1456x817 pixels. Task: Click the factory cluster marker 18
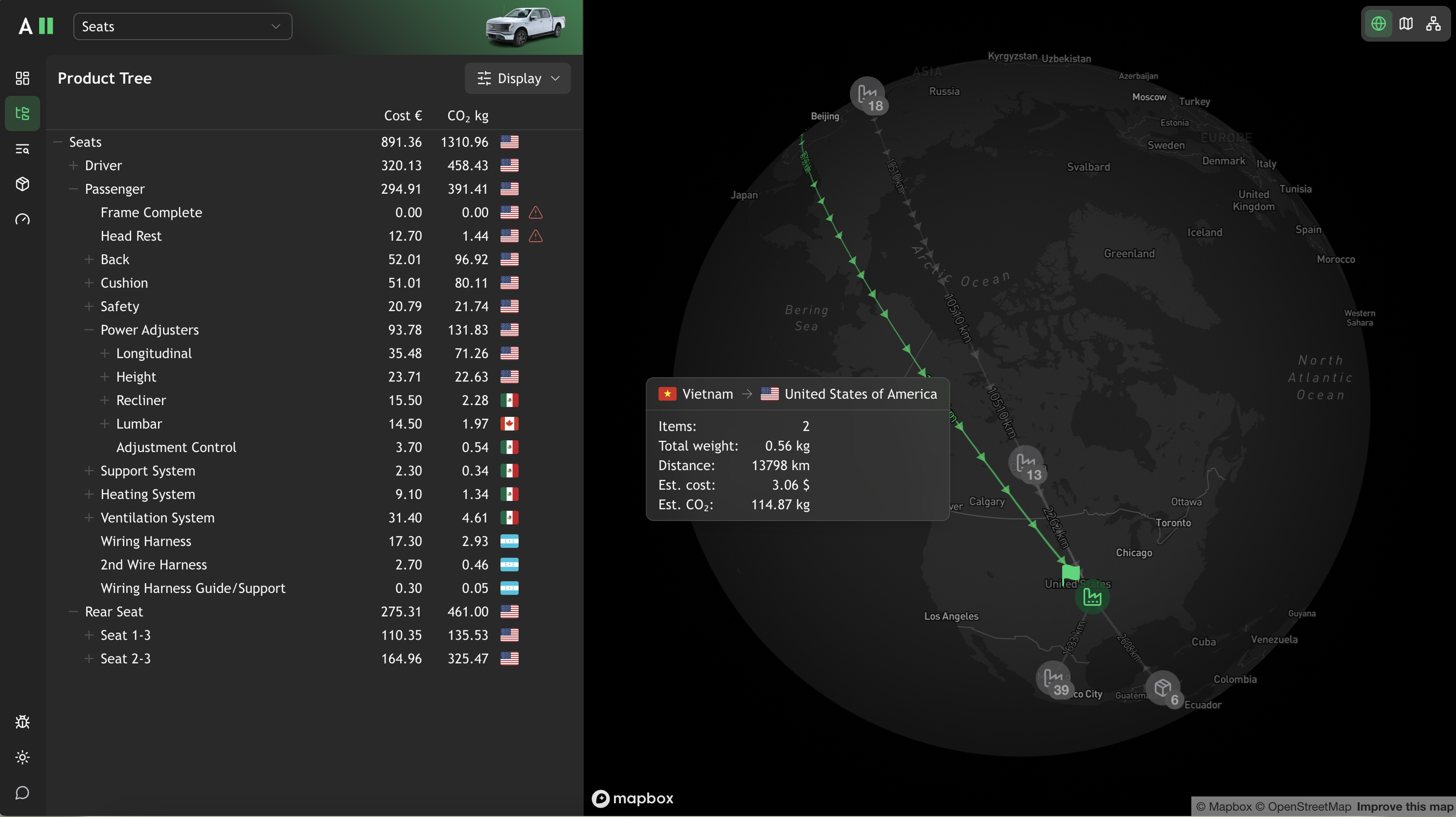point(869,95)
